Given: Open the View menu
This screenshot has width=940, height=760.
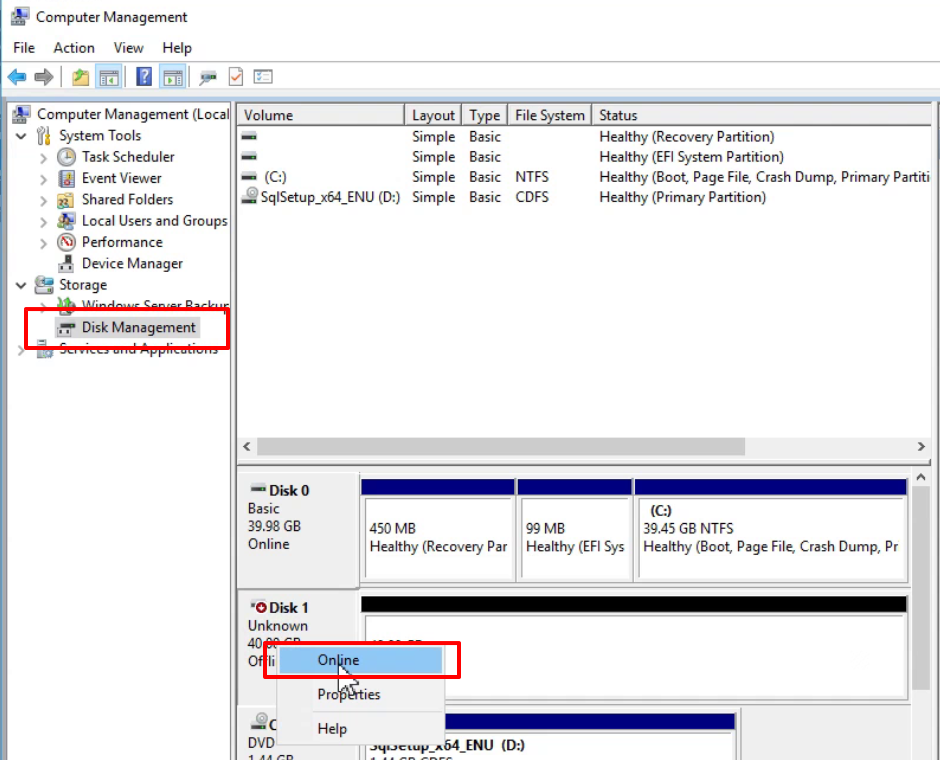Looking at the screenshot, I should coord(128,48).
